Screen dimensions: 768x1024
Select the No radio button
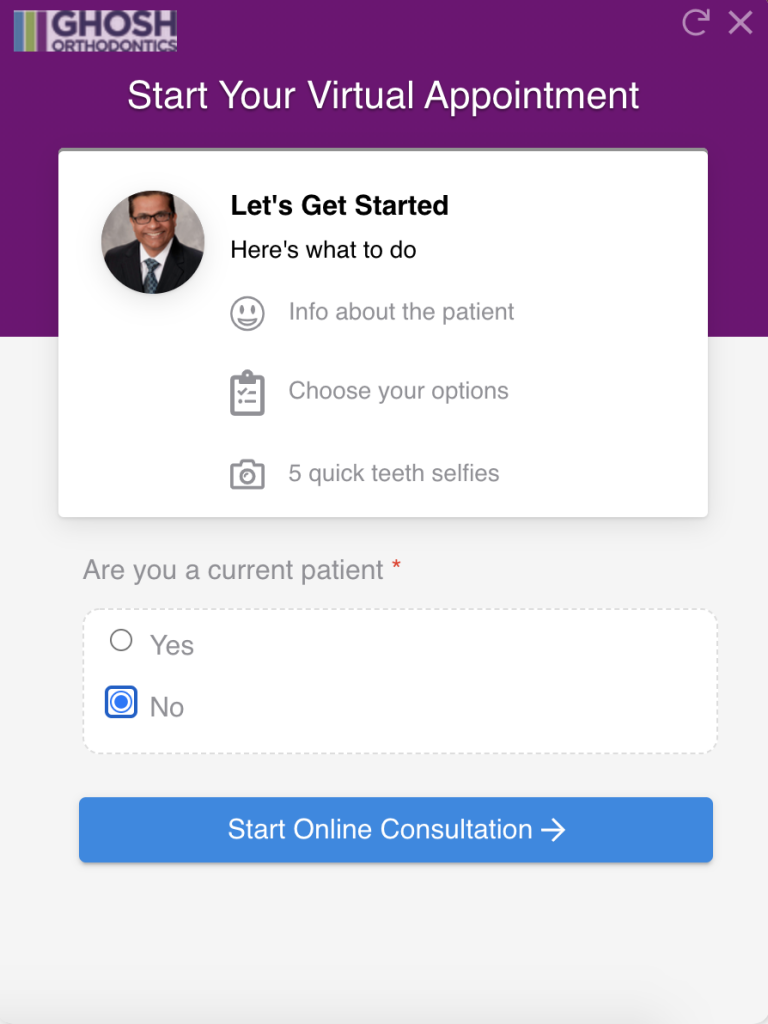121,702
